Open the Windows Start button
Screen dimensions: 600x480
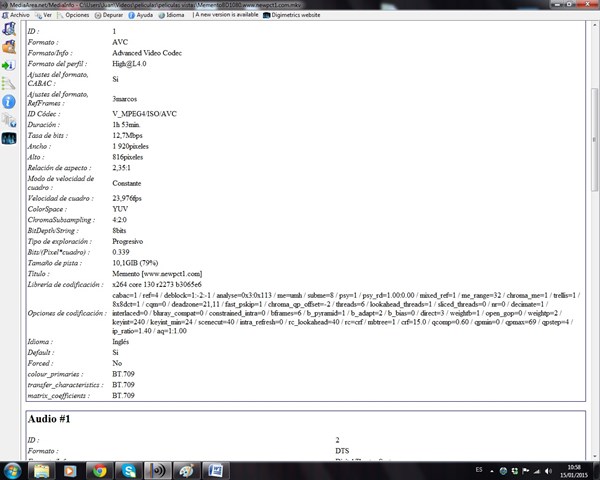13,471
